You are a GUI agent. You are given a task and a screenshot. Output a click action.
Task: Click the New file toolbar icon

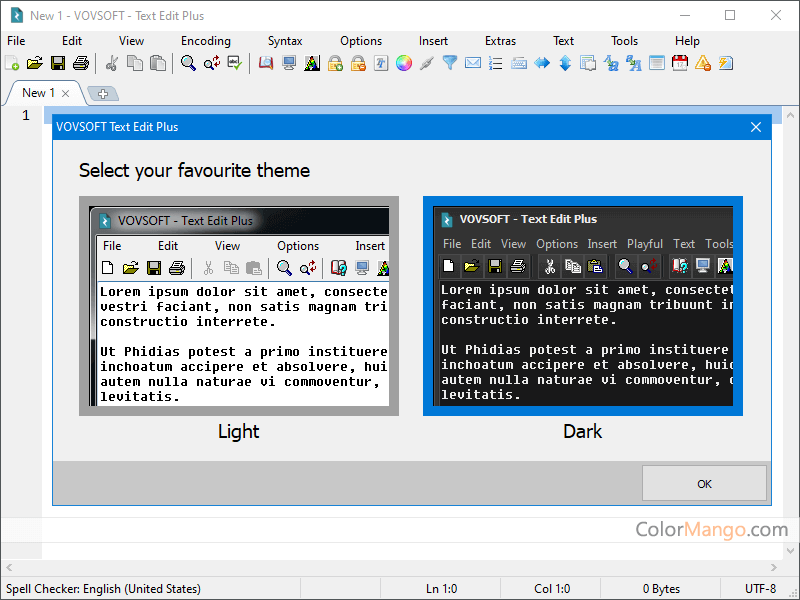click(x=12, y=63)
